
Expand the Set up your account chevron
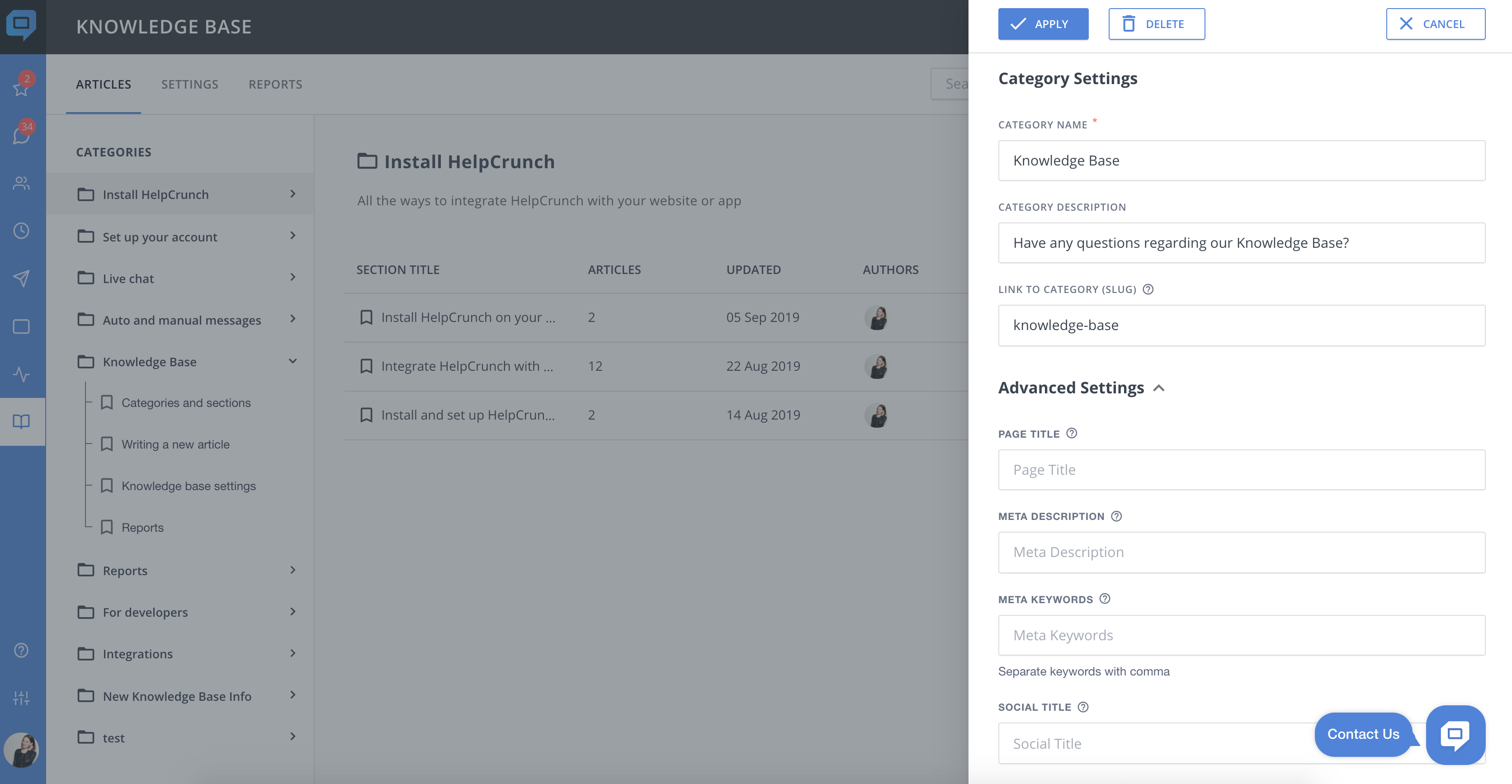(293, 235)
